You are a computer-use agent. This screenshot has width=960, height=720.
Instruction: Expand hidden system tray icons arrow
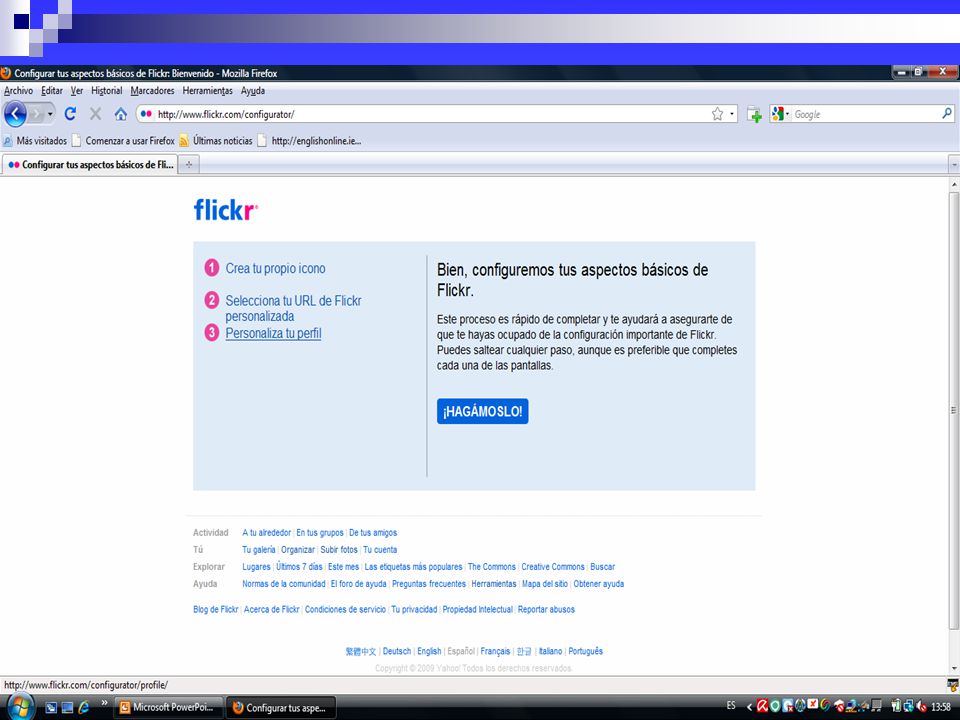click(x=749, y=707)
